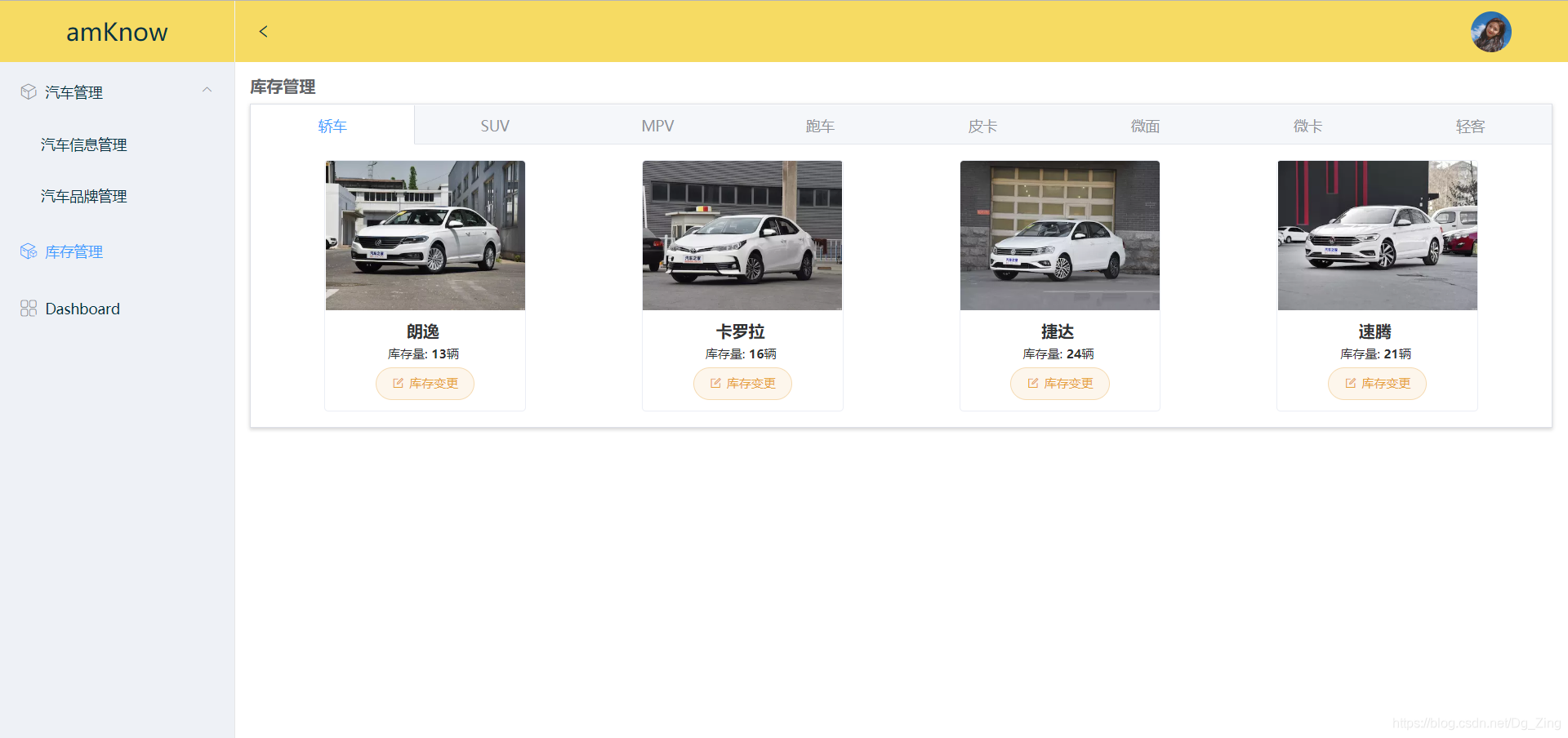Click the 库存管理 page heading
Image resolution: width=1568 pixels, height=738 pixels.
point(283,87)
